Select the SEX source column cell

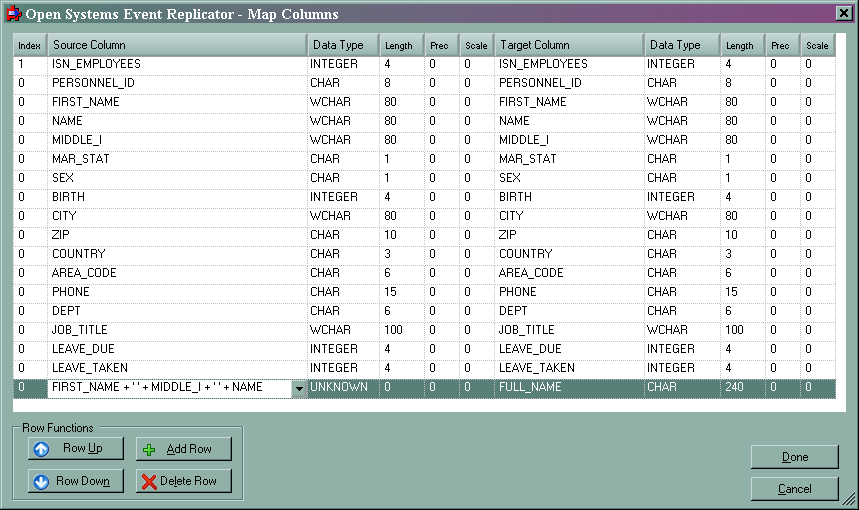[x=177, y=178]
